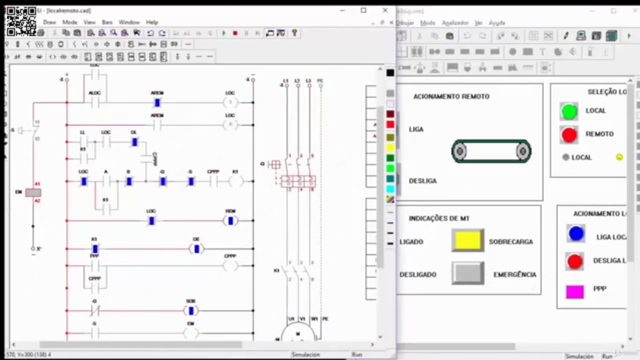Select the rectangle shape tool in right window

528,51
